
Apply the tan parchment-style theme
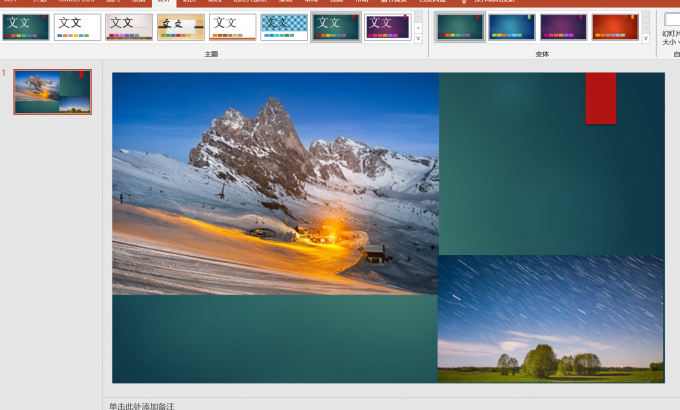[181, 27]
